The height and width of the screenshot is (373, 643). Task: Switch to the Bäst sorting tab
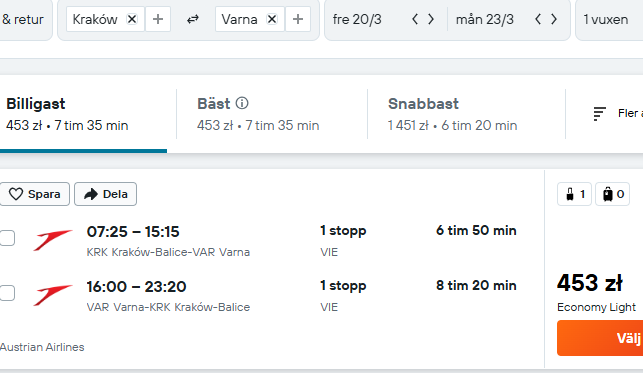pos(272,114)
